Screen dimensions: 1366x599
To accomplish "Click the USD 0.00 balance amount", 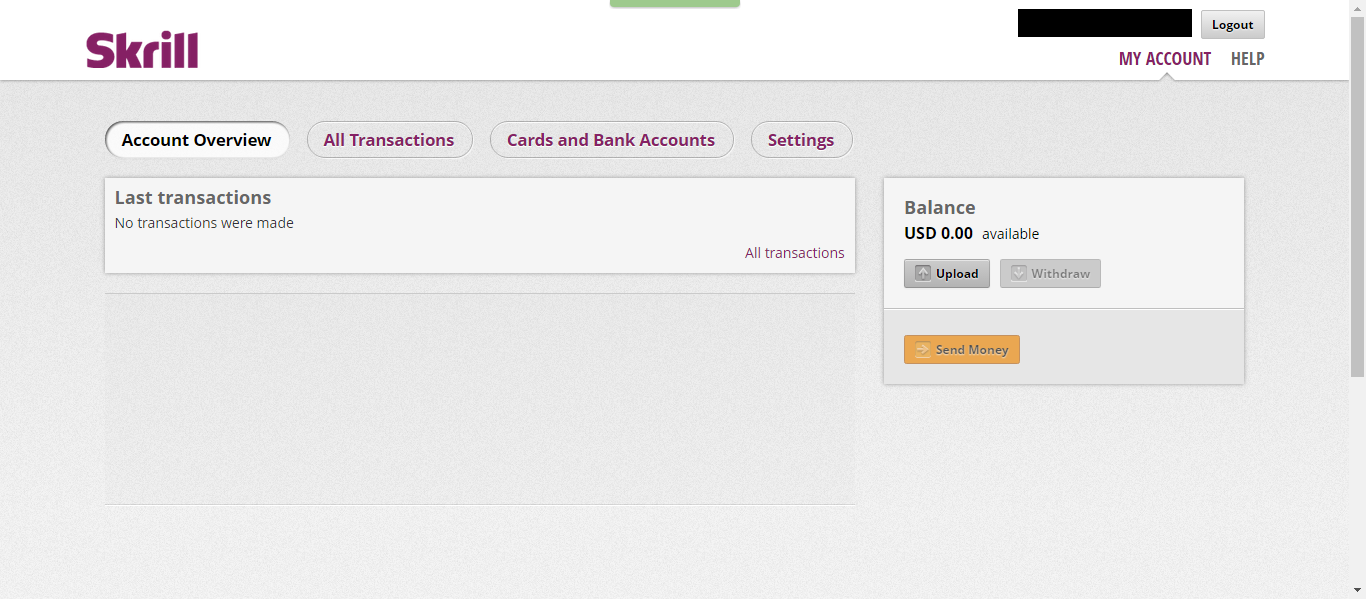I will (938, 234).
